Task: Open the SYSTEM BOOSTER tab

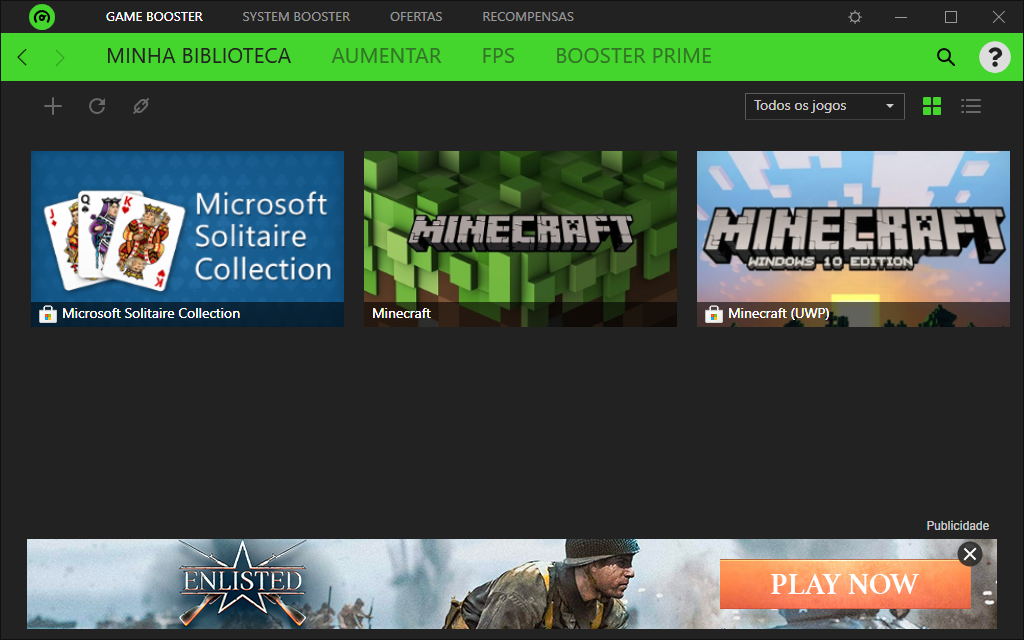Action: click(x=296, y=17)
